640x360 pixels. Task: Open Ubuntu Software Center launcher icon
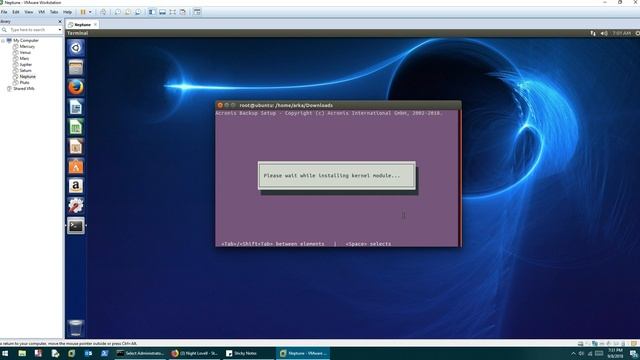tap(76, 166)
